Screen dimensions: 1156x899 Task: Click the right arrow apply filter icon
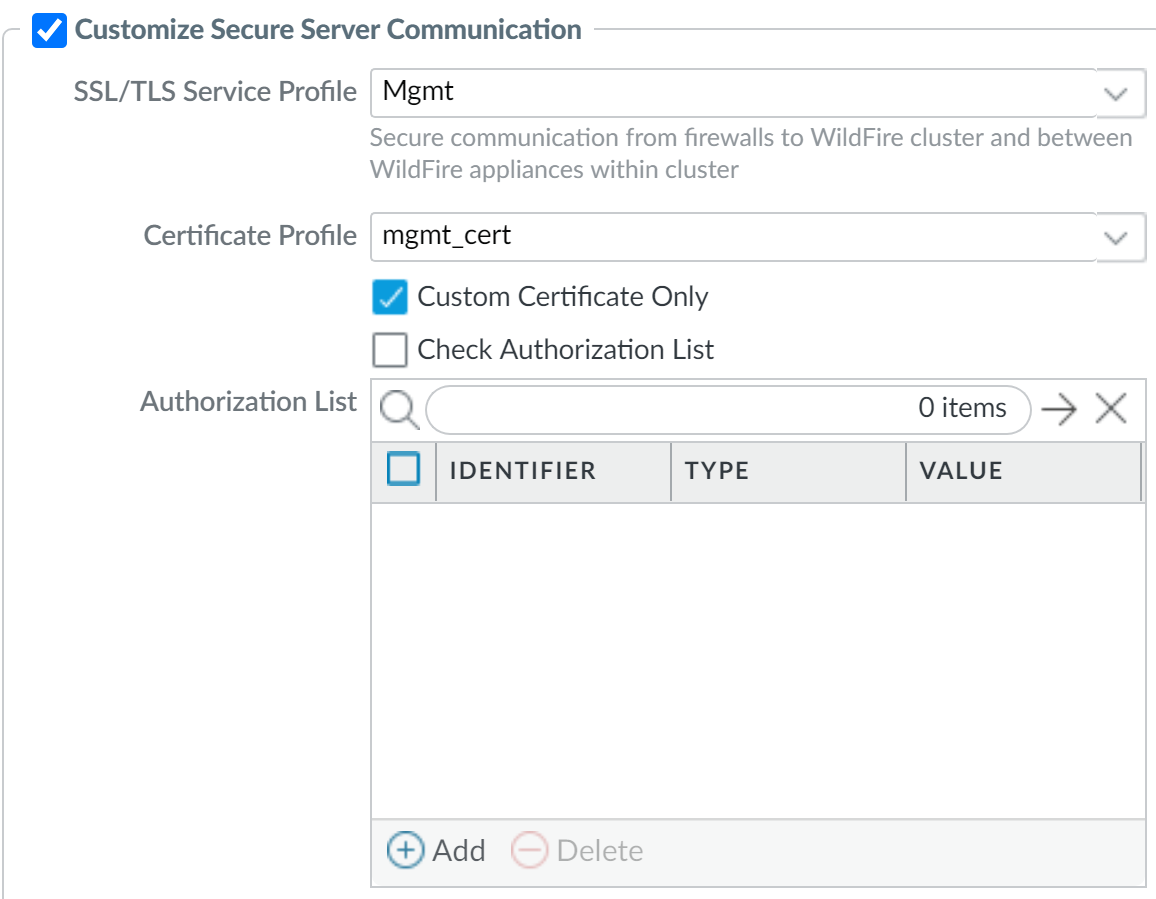1058,409
